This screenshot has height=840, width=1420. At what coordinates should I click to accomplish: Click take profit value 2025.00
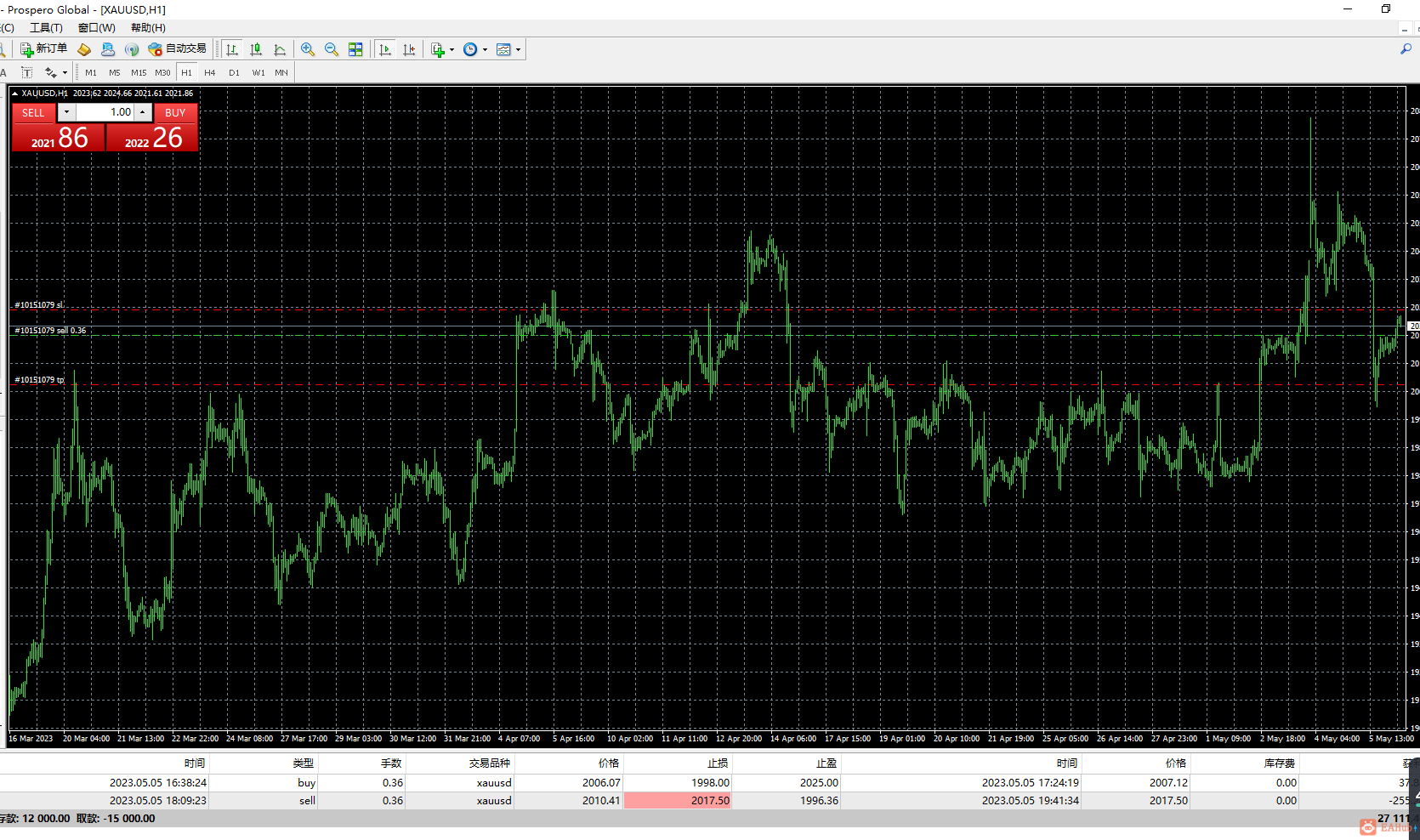819,783
